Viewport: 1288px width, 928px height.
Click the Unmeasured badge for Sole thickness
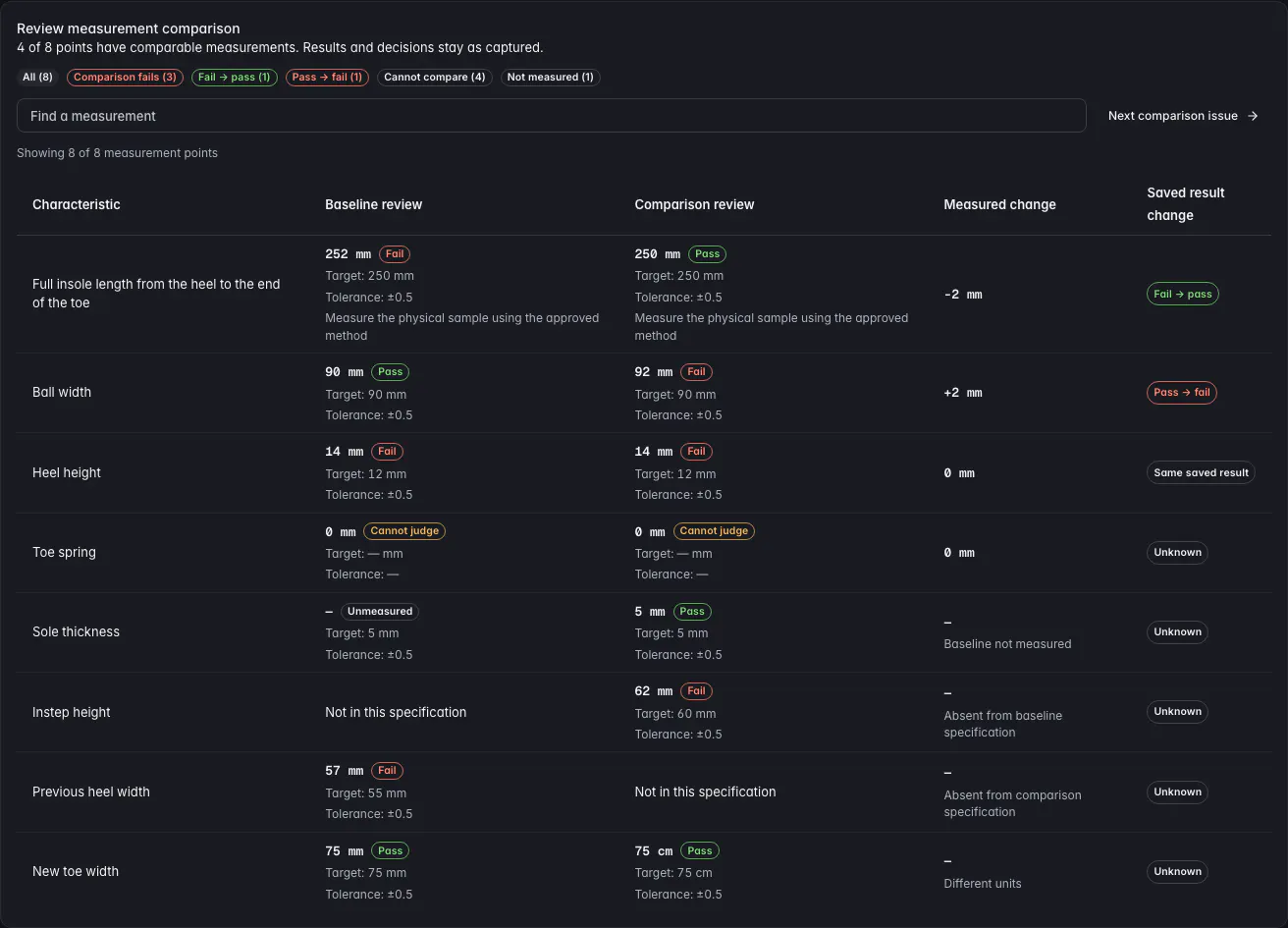(380, 611)
